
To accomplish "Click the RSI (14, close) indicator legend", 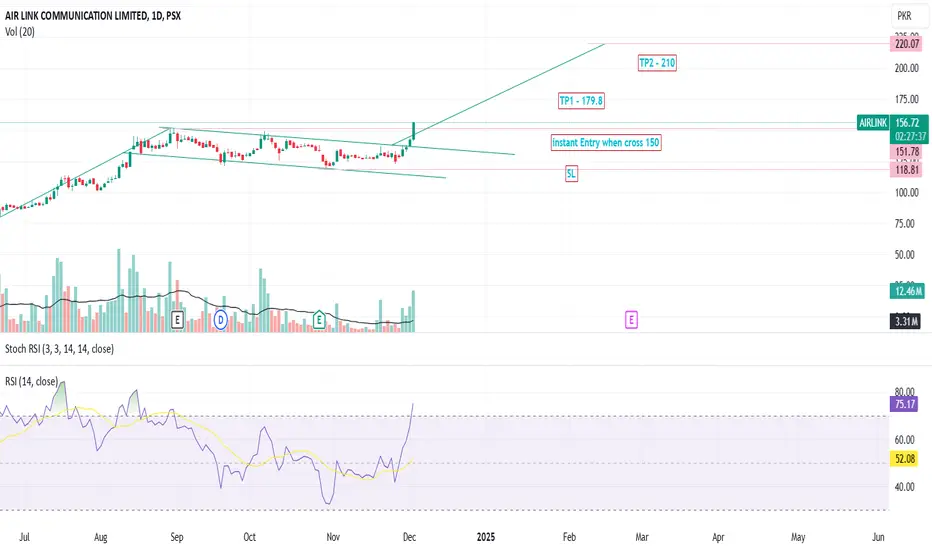I will pyautogui.click(x=32, y=381).
